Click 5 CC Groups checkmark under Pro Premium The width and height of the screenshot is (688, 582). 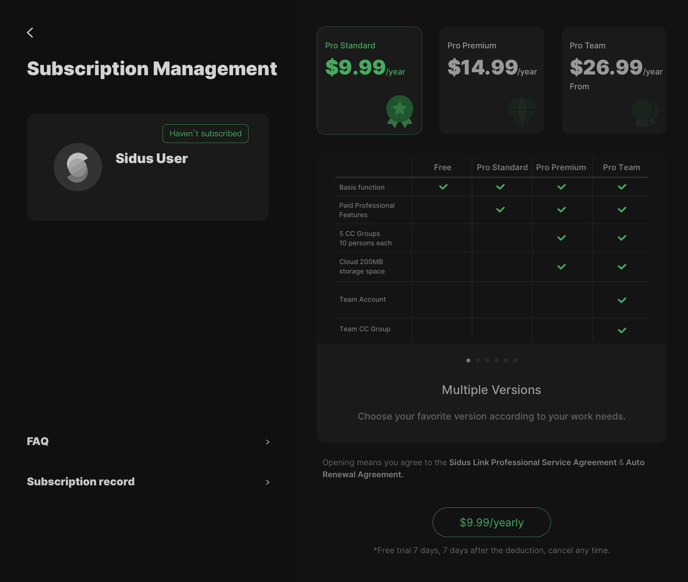point(561,238)
